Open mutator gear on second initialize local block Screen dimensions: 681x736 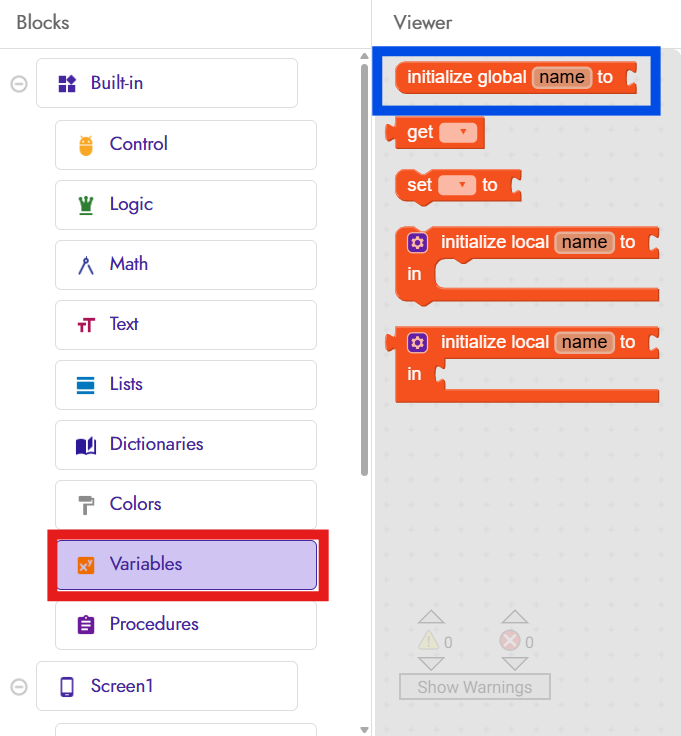(x=417, y=342)
